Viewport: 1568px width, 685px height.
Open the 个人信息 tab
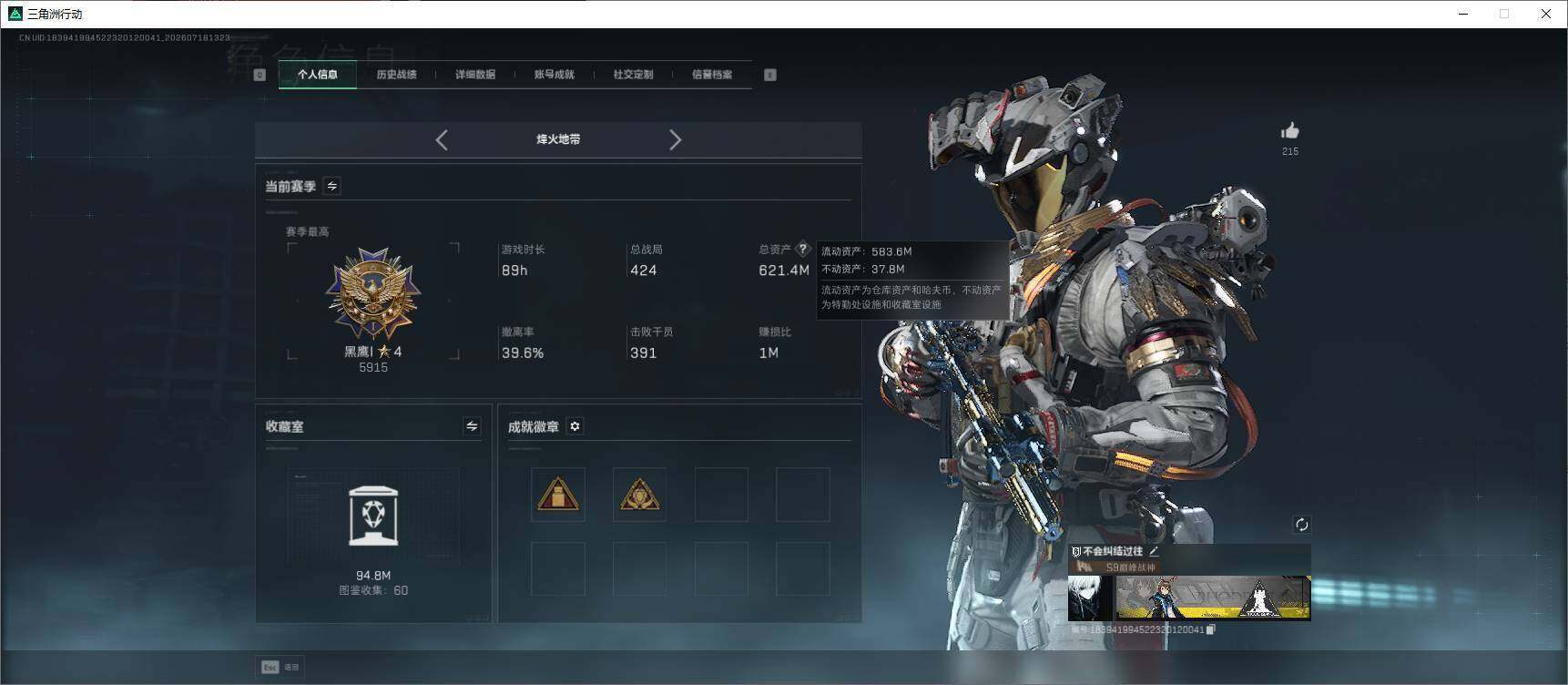pos(317,75)
